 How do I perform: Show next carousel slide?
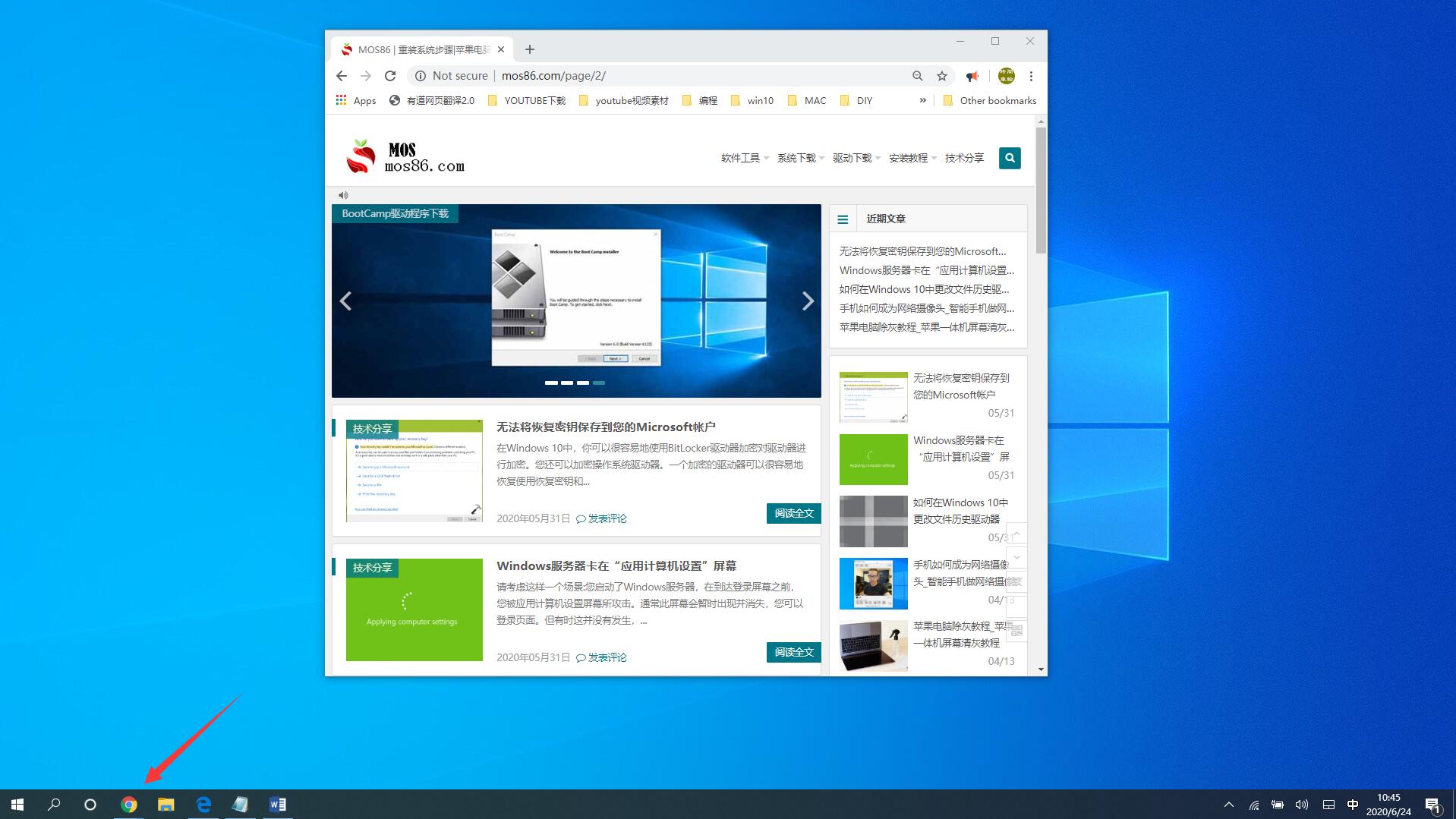pyautogui.click(x=808, y=301)
